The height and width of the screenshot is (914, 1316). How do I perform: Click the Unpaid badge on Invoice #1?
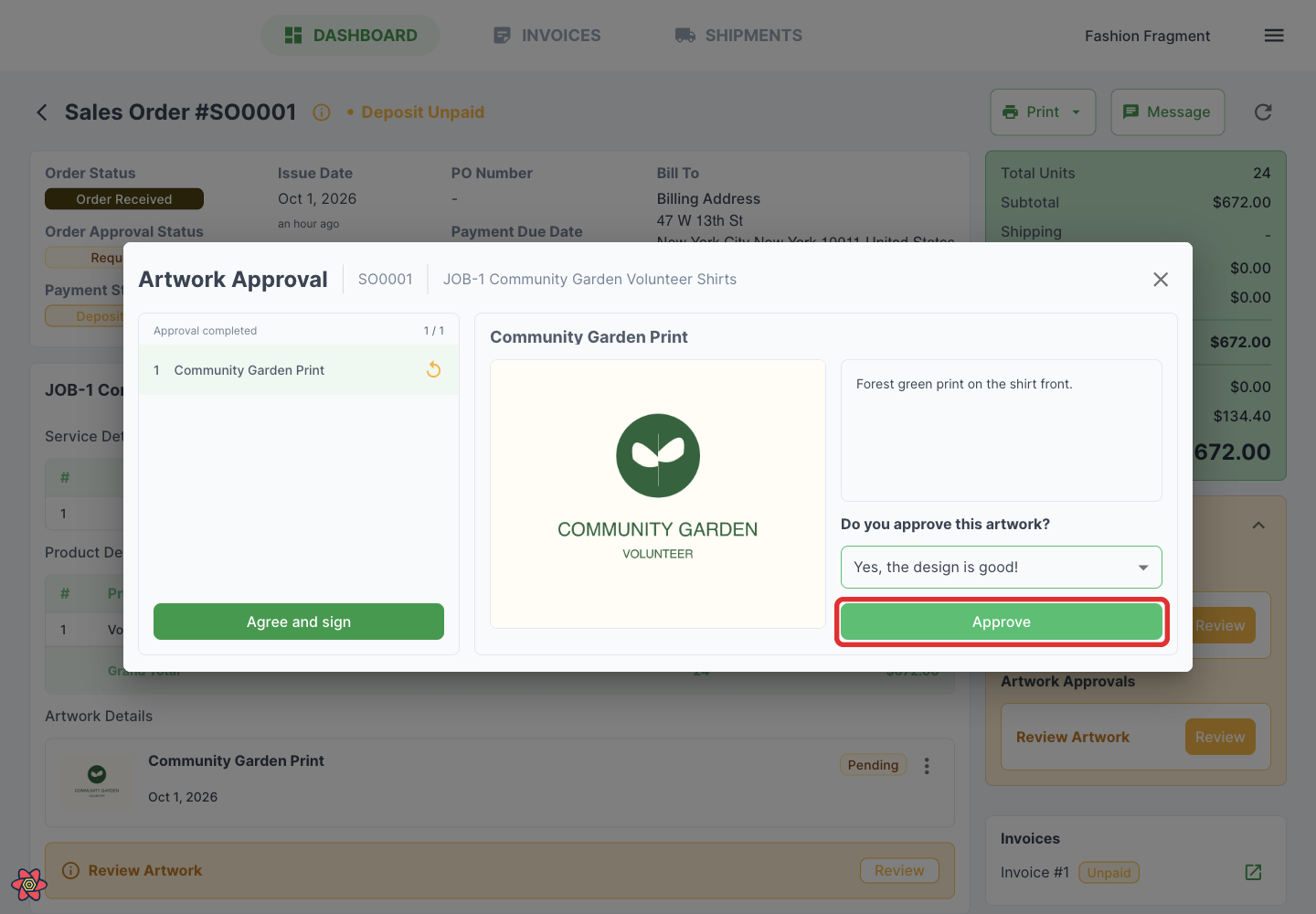[1109, 873]
